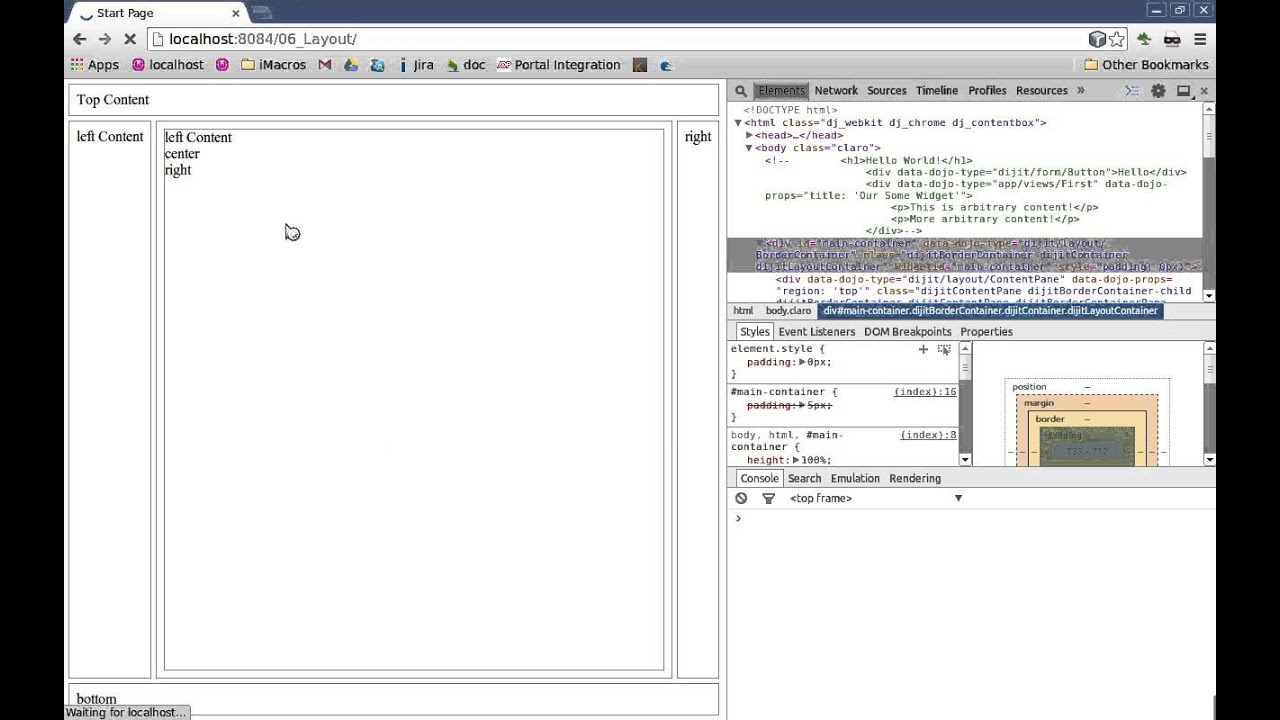1280x720 pixels.
Task: Open the top frame console dropdown
Action: [875, 498]
